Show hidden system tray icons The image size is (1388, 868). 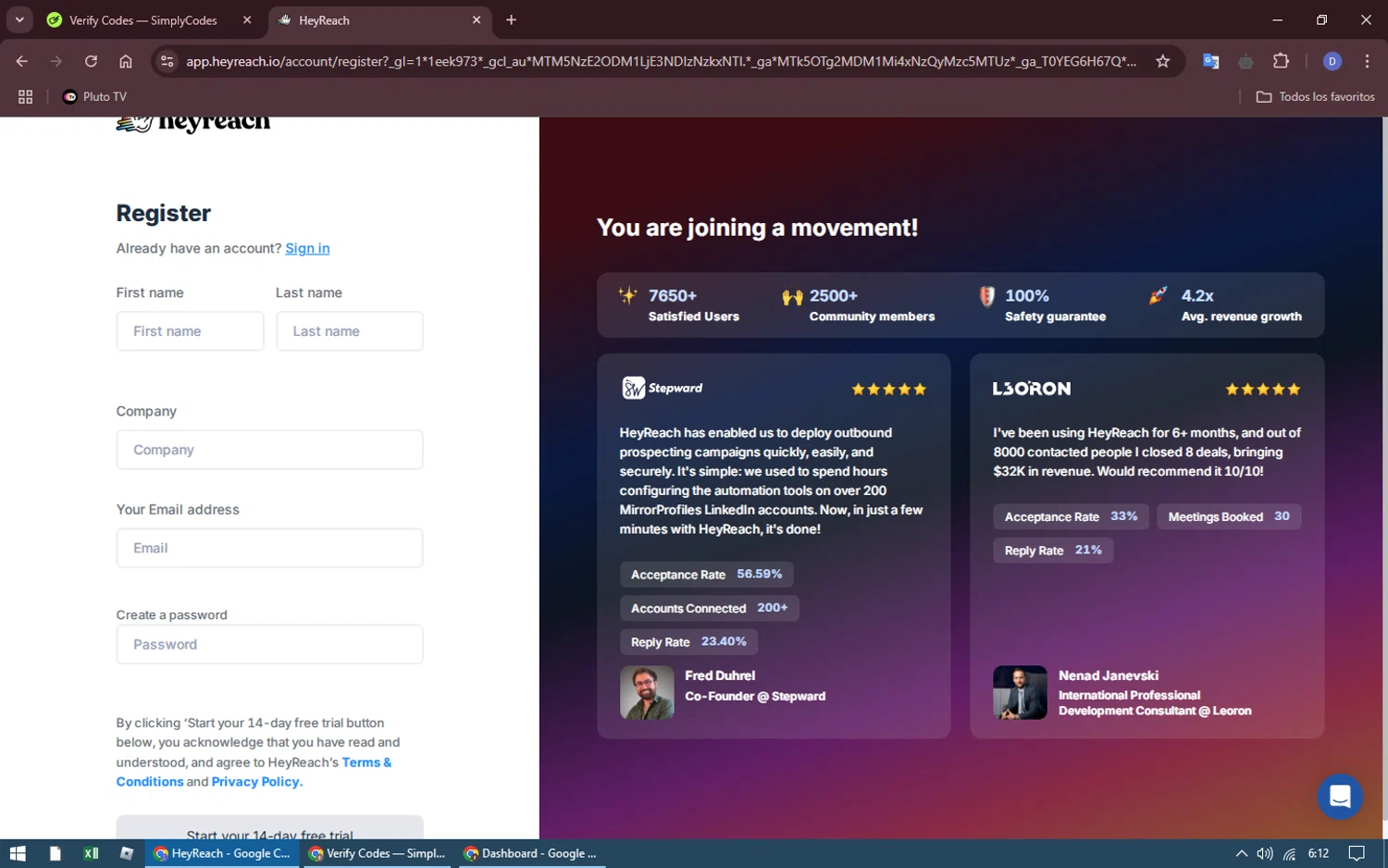click(1241, 853)
